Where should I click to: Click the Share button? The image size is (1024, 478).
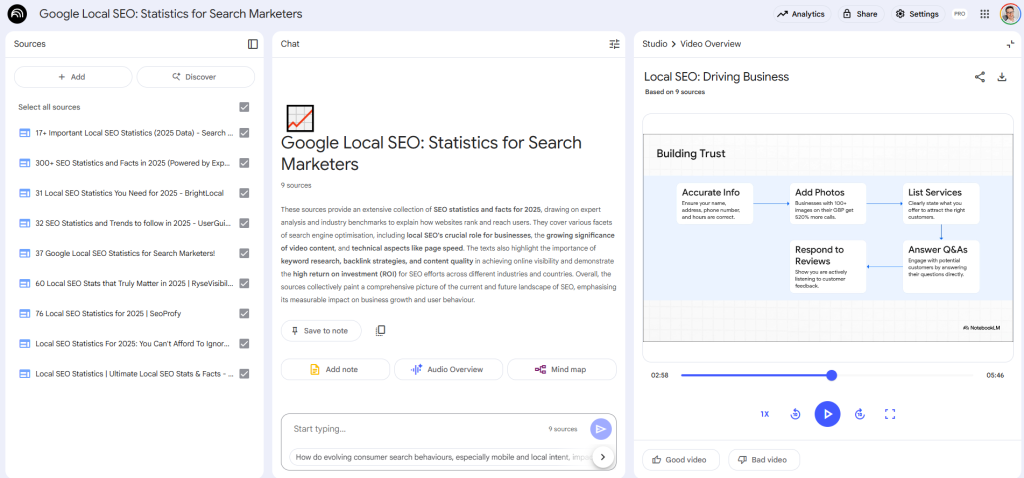tap(861, 14)
